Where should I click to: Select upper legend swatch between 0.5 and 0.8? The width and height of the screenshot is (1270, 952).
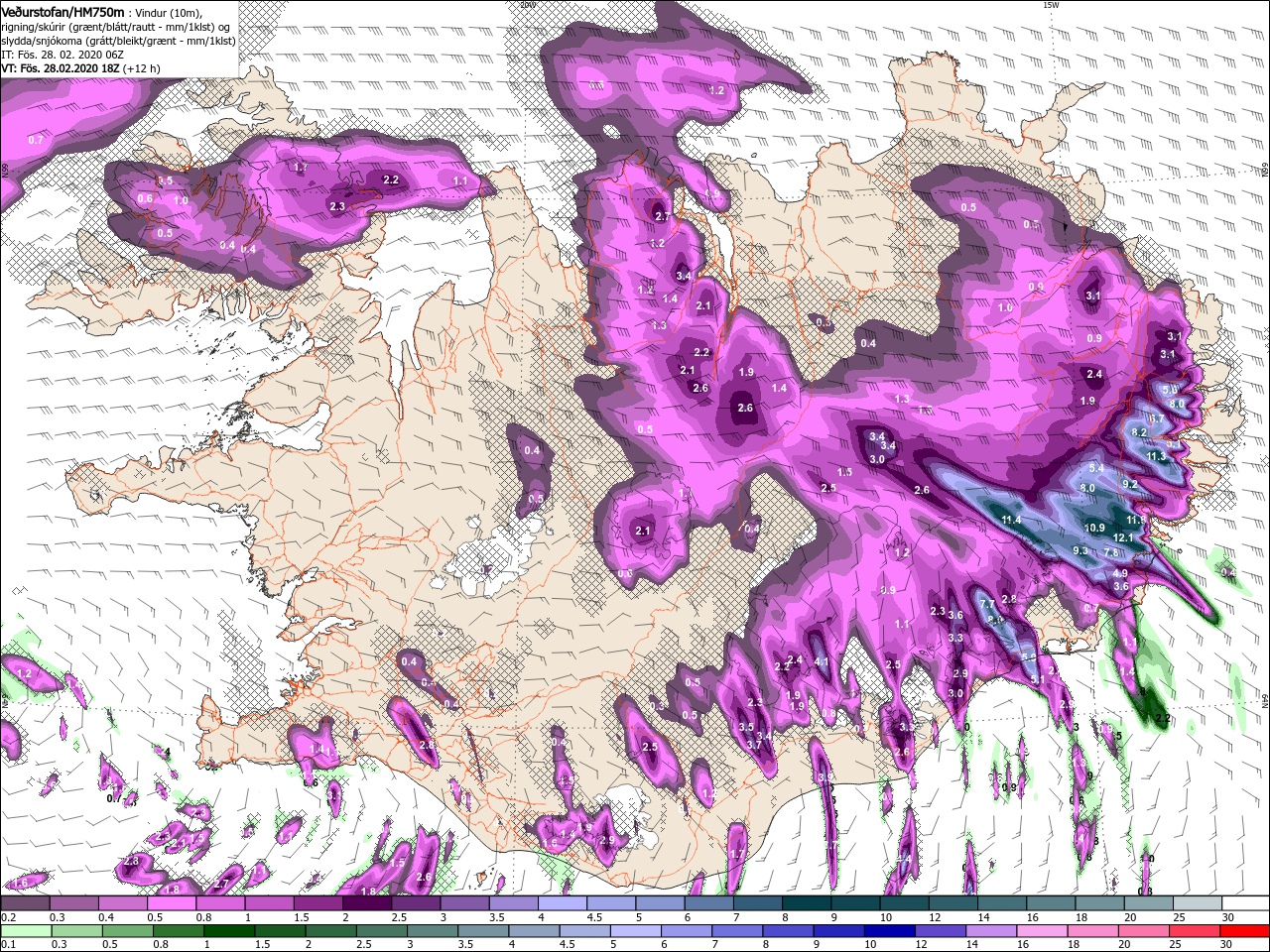[x=171, y=902]
